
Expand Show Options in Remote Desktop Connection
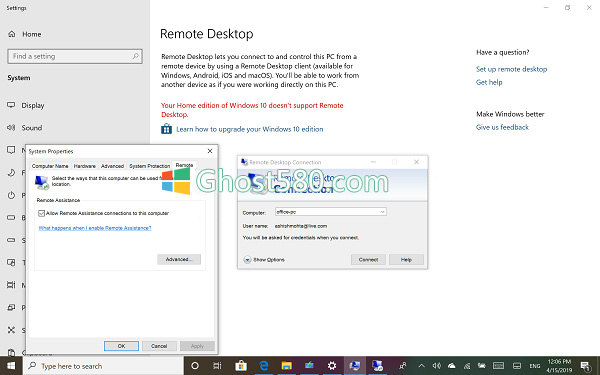pyautogui.click(x=264, y=260)
